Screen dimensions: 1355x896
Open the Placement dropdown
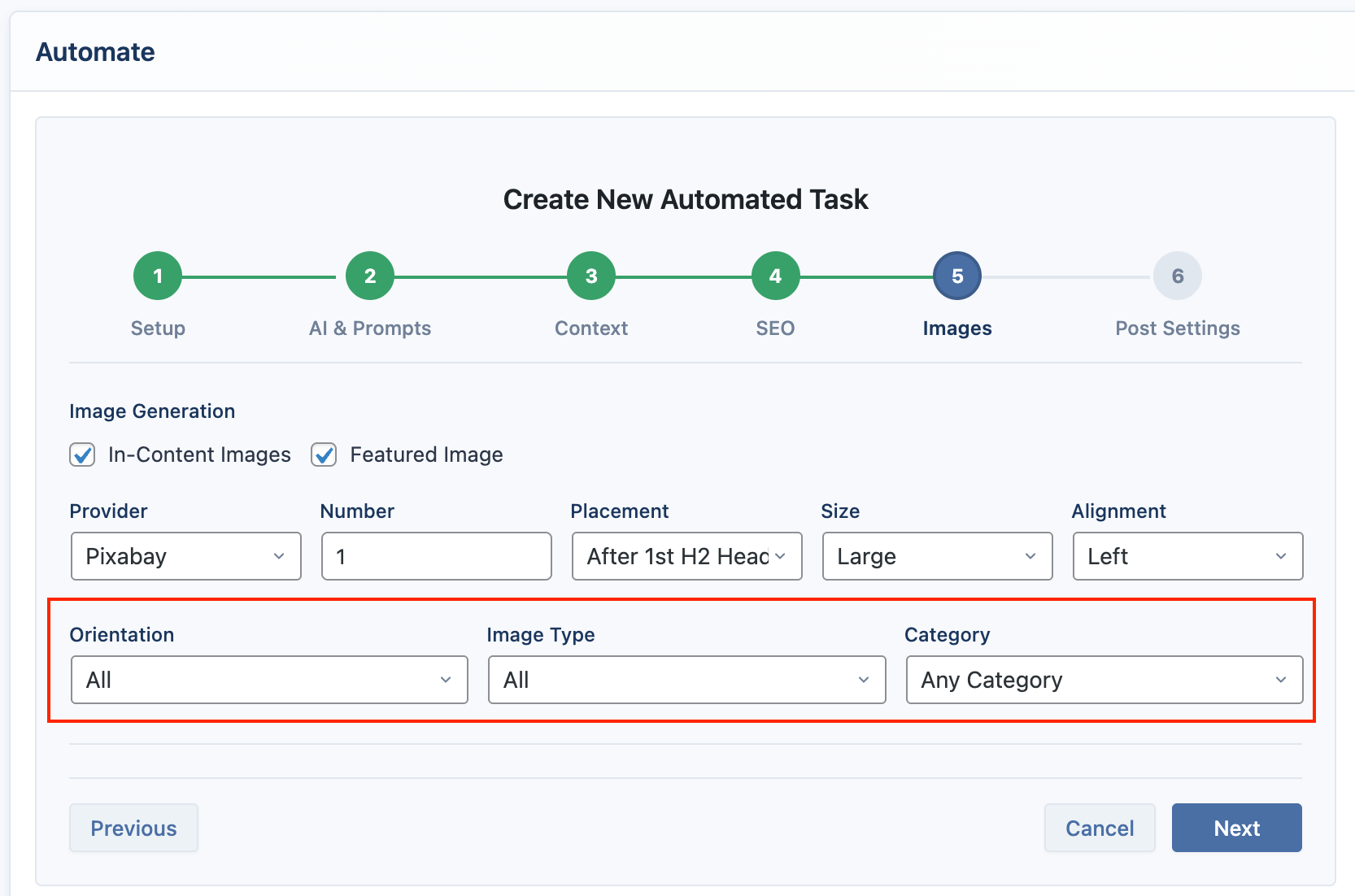tap(687, 556)
